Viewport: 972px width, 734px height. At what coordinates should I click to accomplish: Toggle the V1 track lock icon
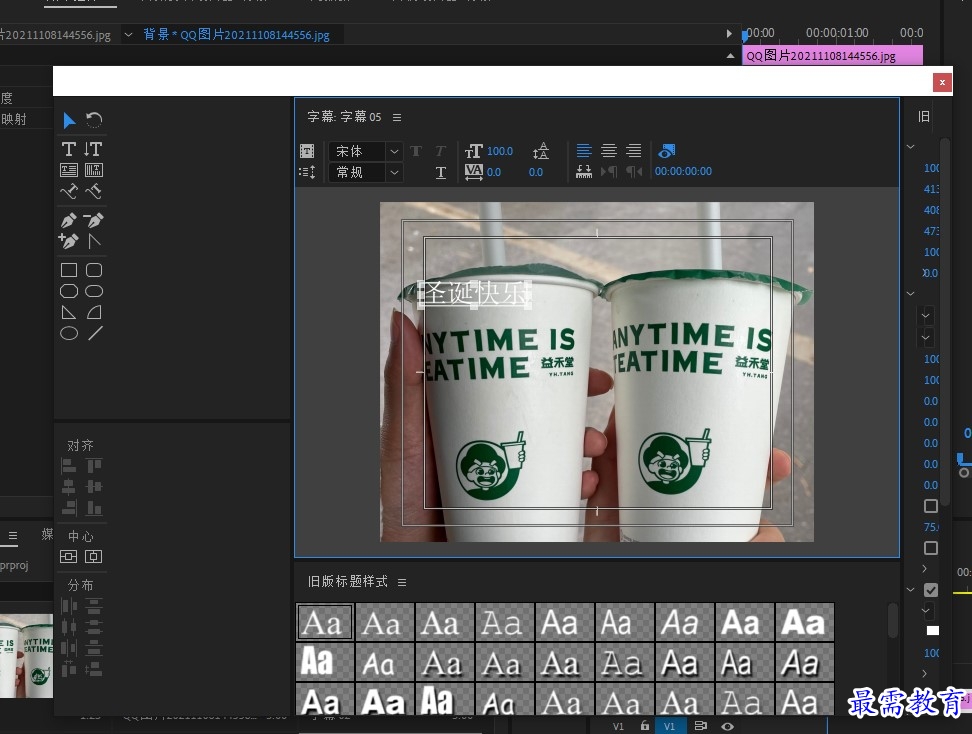tap(645, 726)
